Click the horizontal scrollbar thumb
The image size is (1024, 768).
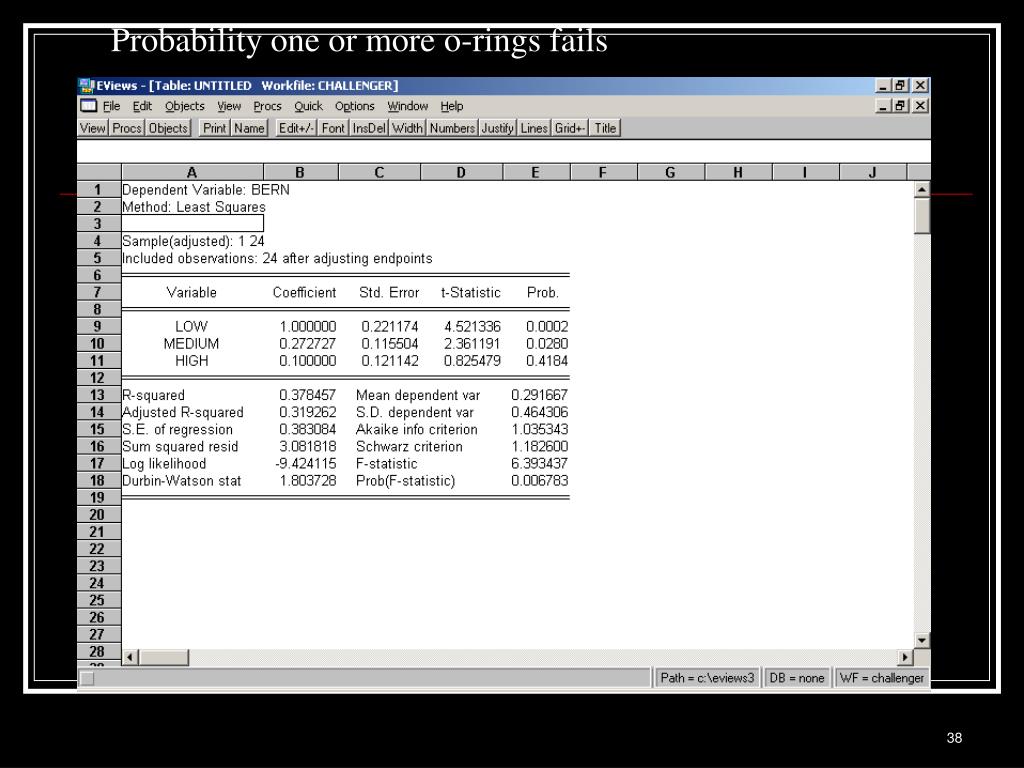[x=164, y=658]
